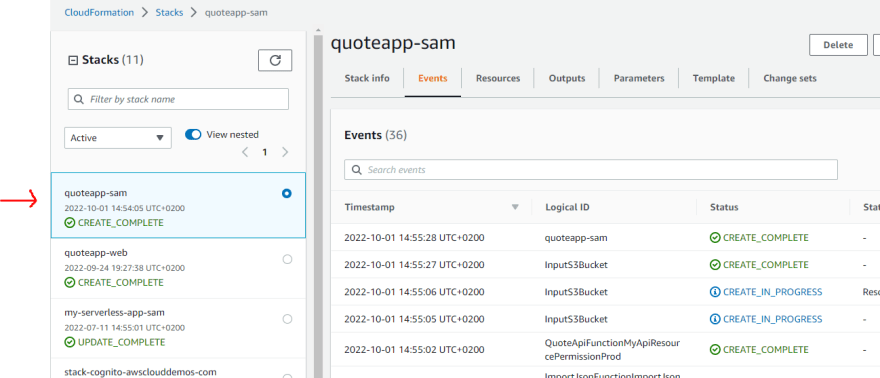Go to CloudFormation breadcrumb link
Screen dimensions: 880x378
point(99,12)
